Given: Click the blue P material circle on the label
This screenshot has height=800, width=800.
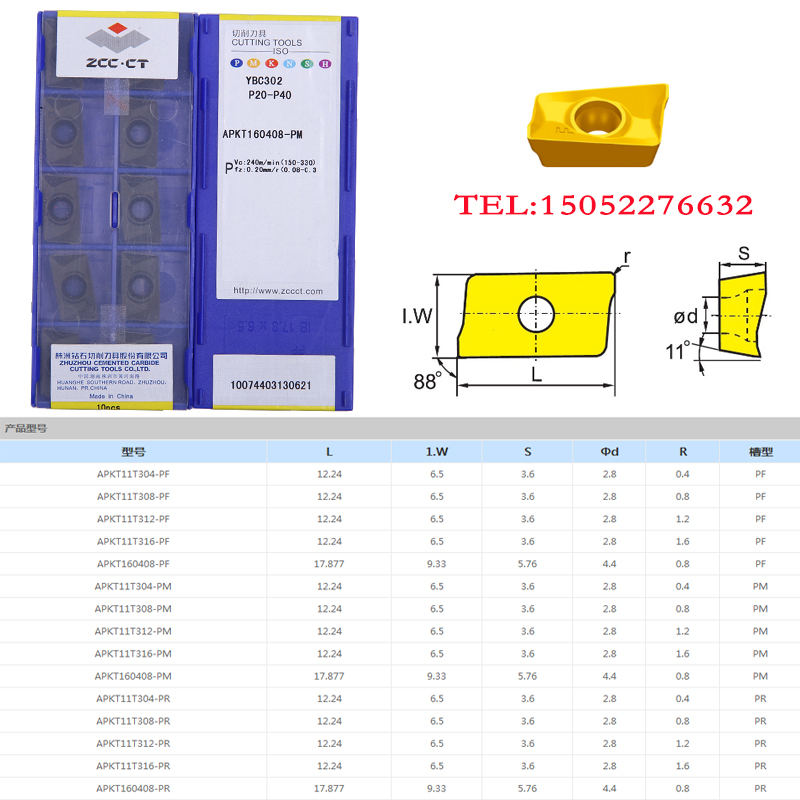Looking at the screenshot, I should (x=236, y=63).
